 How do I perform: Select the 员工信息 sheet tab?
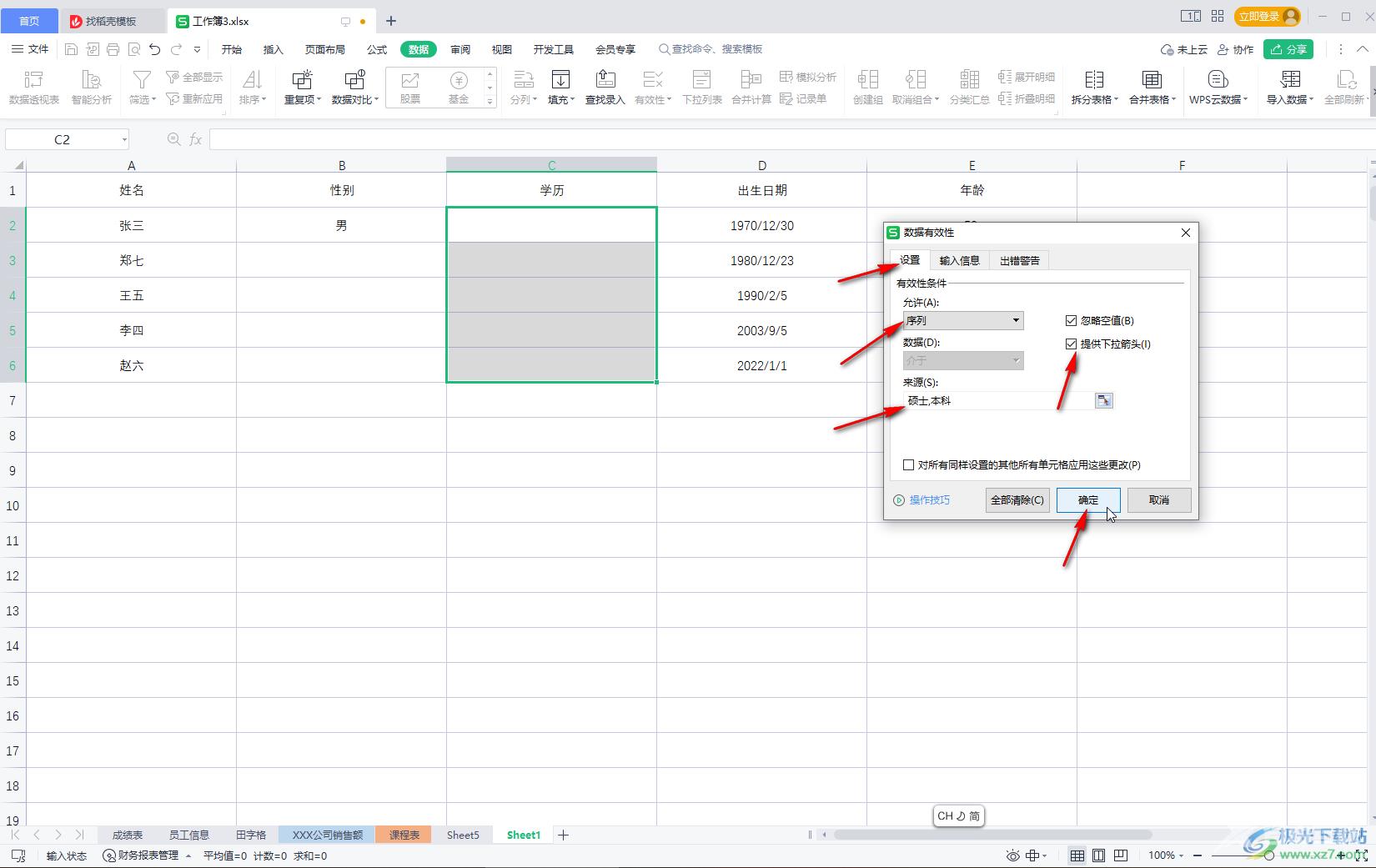pos(189,835)
